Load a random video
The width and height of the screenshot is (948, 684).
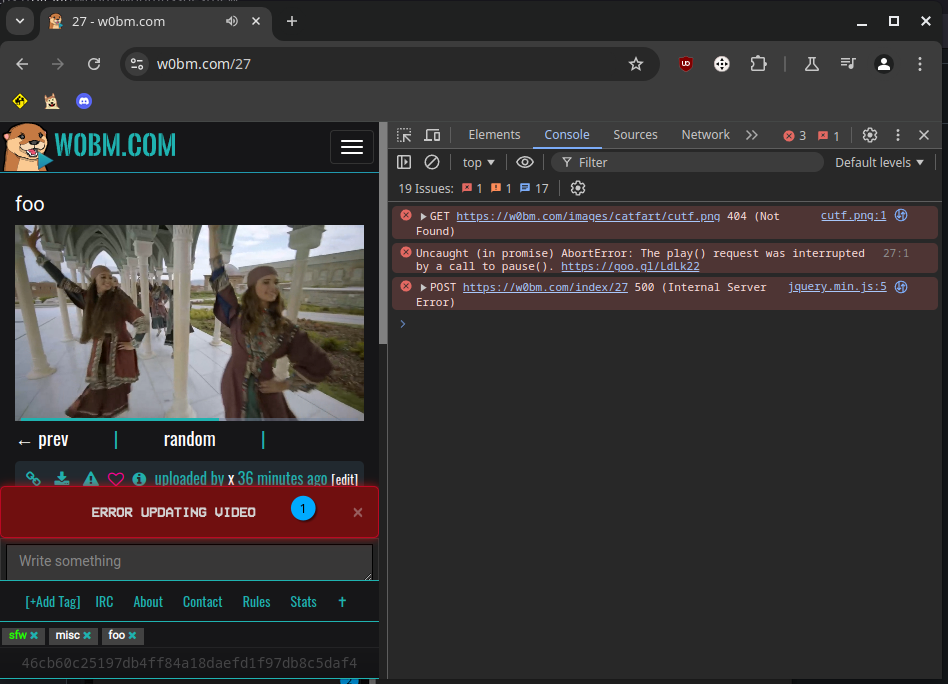coord(189,440)
